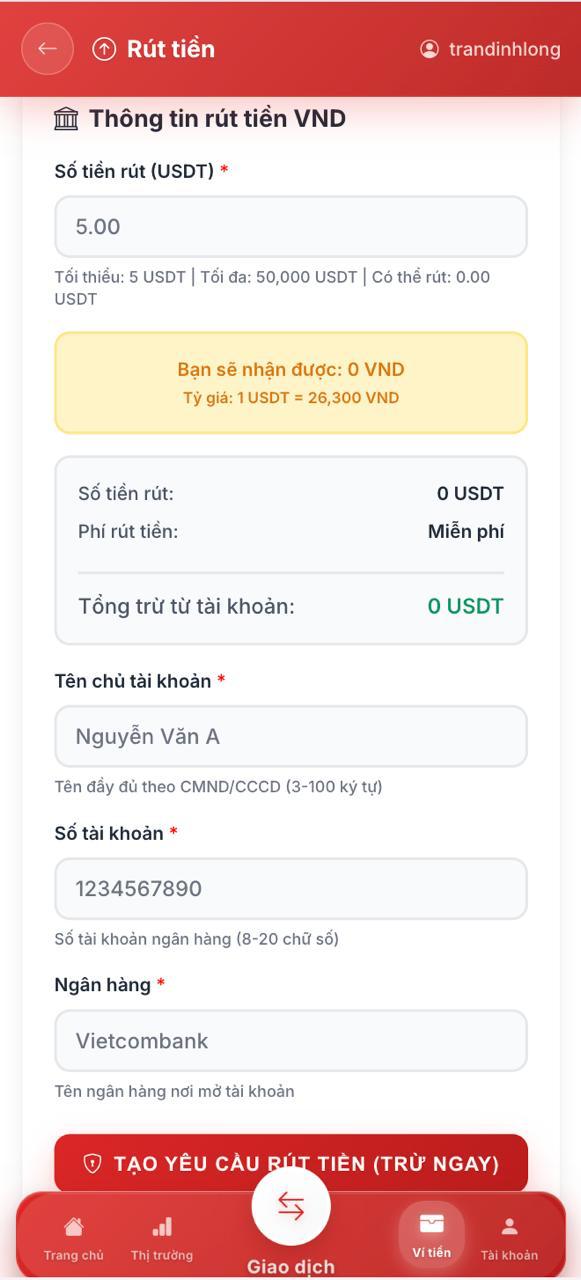This screenshot has width=581, height=1280.
Task: Switch to the Thị trường tab
Action: pyautogui.click(x=163, y=1237)
